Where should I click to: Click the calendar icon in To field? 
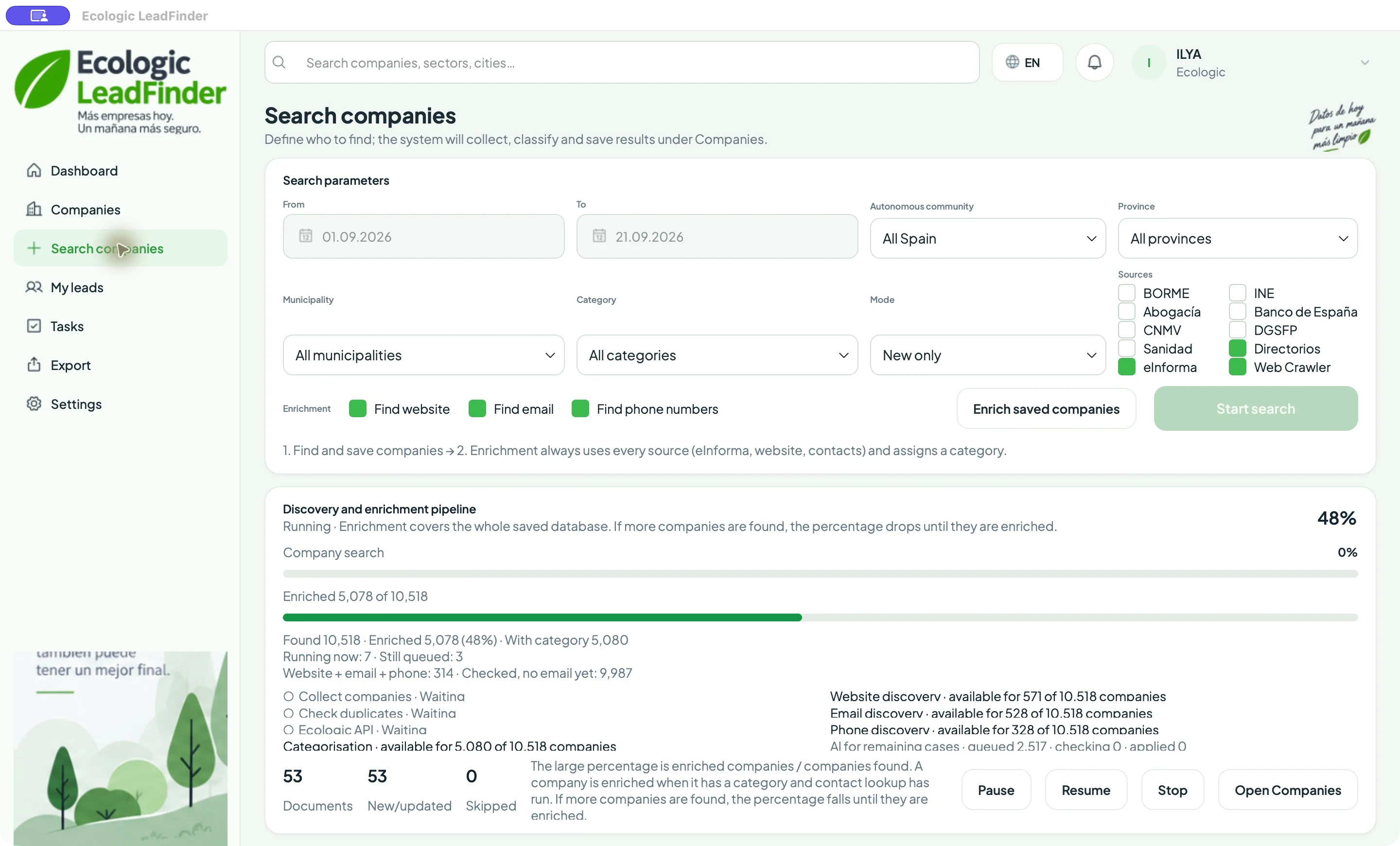[599, 236]
